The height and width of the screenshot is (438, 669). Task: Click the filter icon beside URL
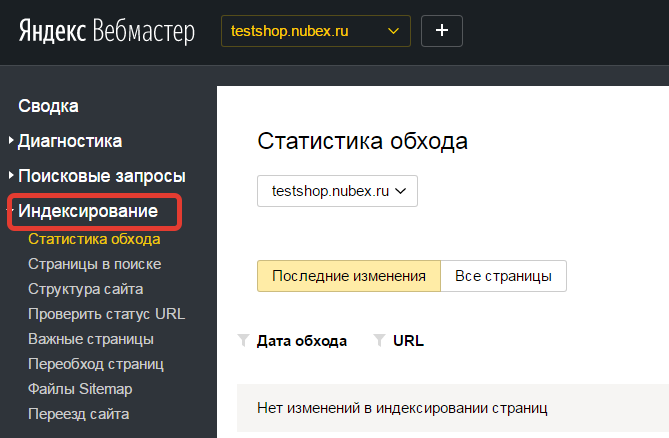(x=379, y=340)
